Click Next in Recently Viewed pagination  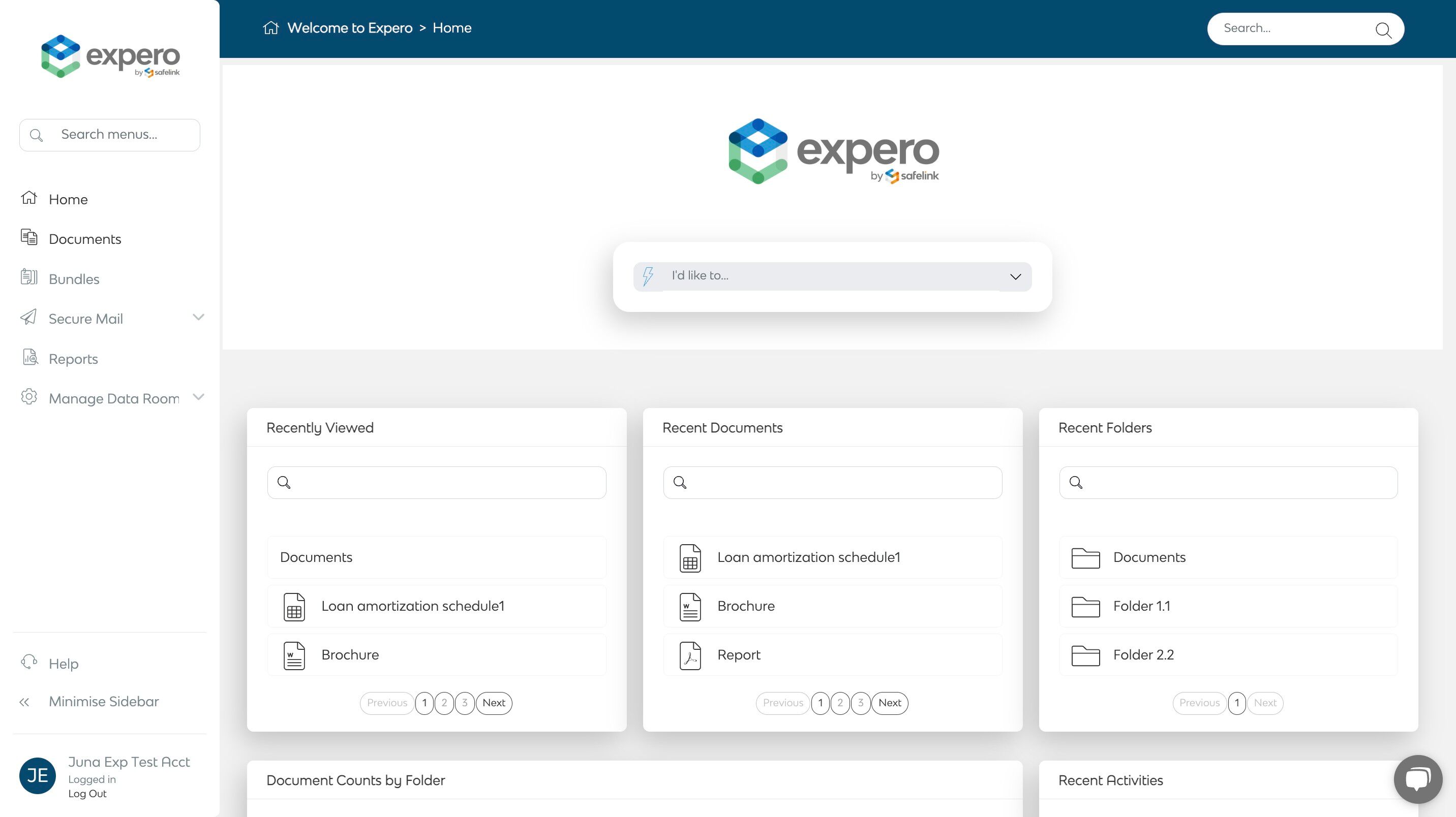(x=494, y=703)
